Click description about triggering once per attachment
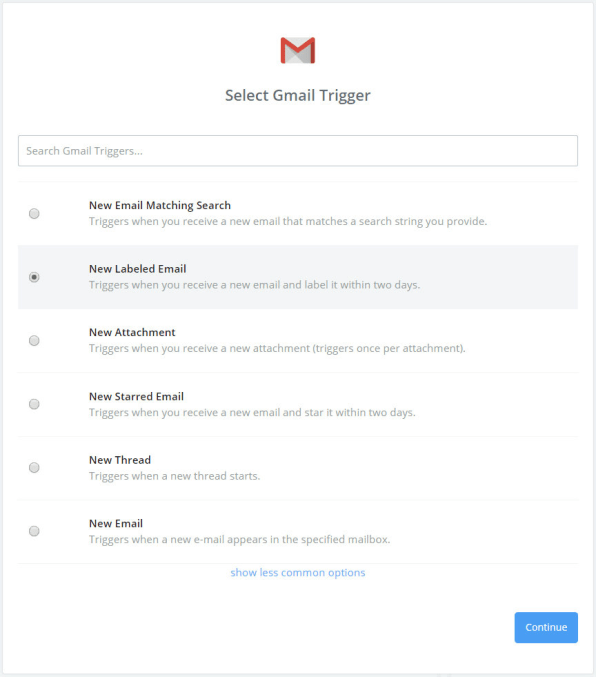 (277, 348)
